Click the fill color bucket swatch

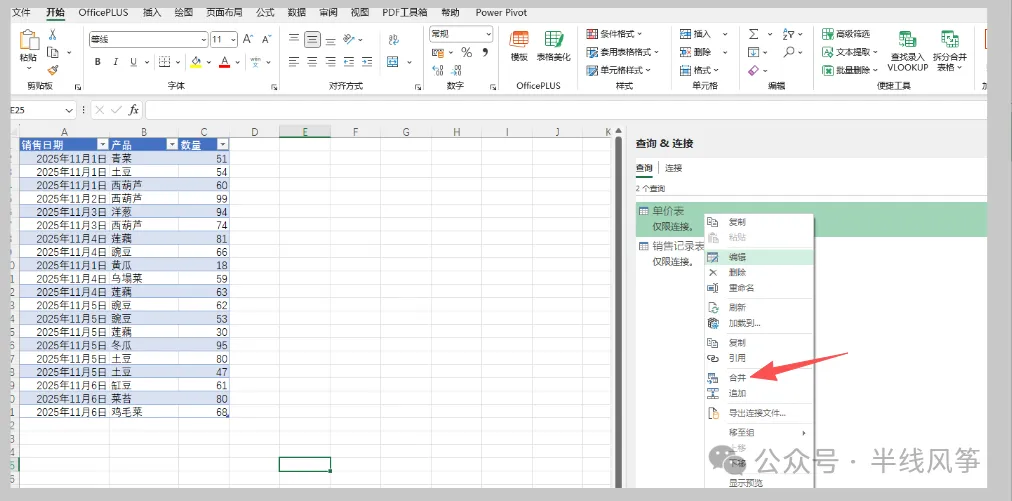click(x=196, y=62)
